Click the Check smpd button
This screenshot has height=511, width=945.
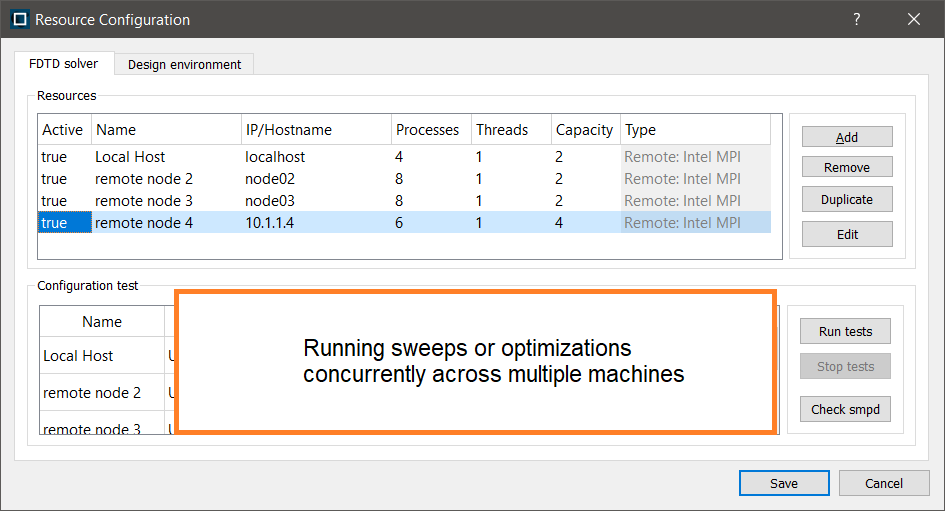click(x=845, y=408)
